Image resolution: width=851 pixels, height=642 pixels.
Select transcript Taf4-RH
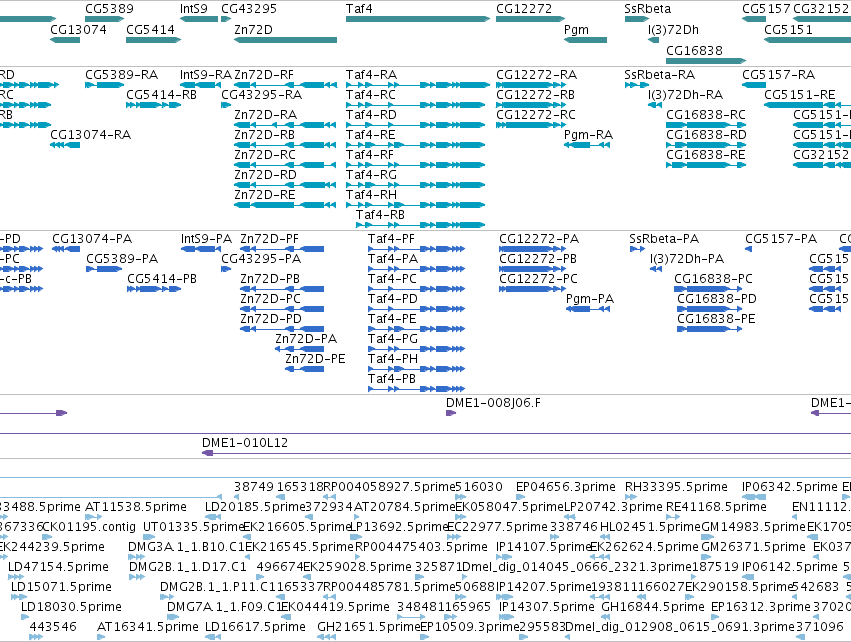coord(416,205)
